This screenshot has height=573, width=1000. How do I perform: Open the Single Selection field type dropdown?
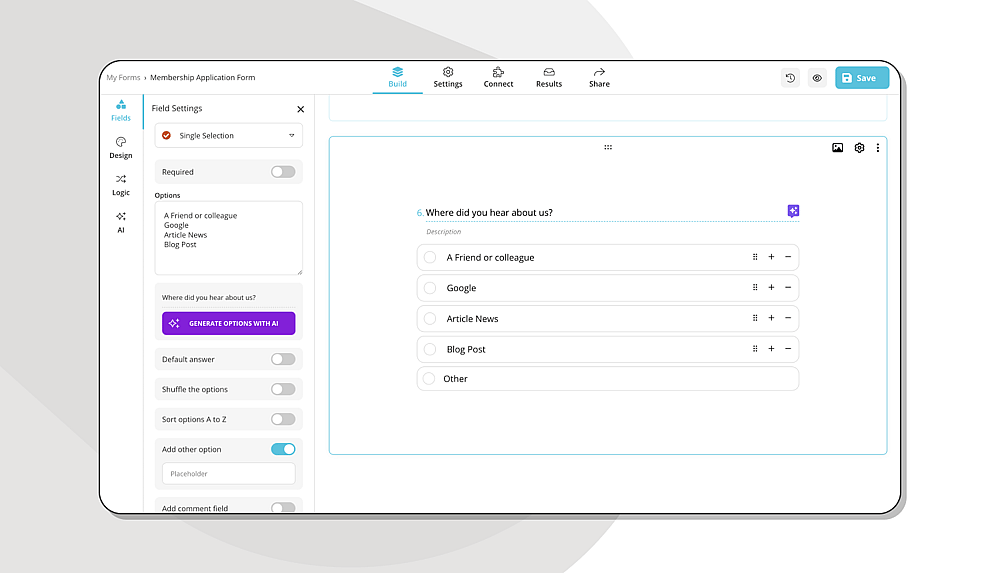pyautogui.click(x=228, y=135)
